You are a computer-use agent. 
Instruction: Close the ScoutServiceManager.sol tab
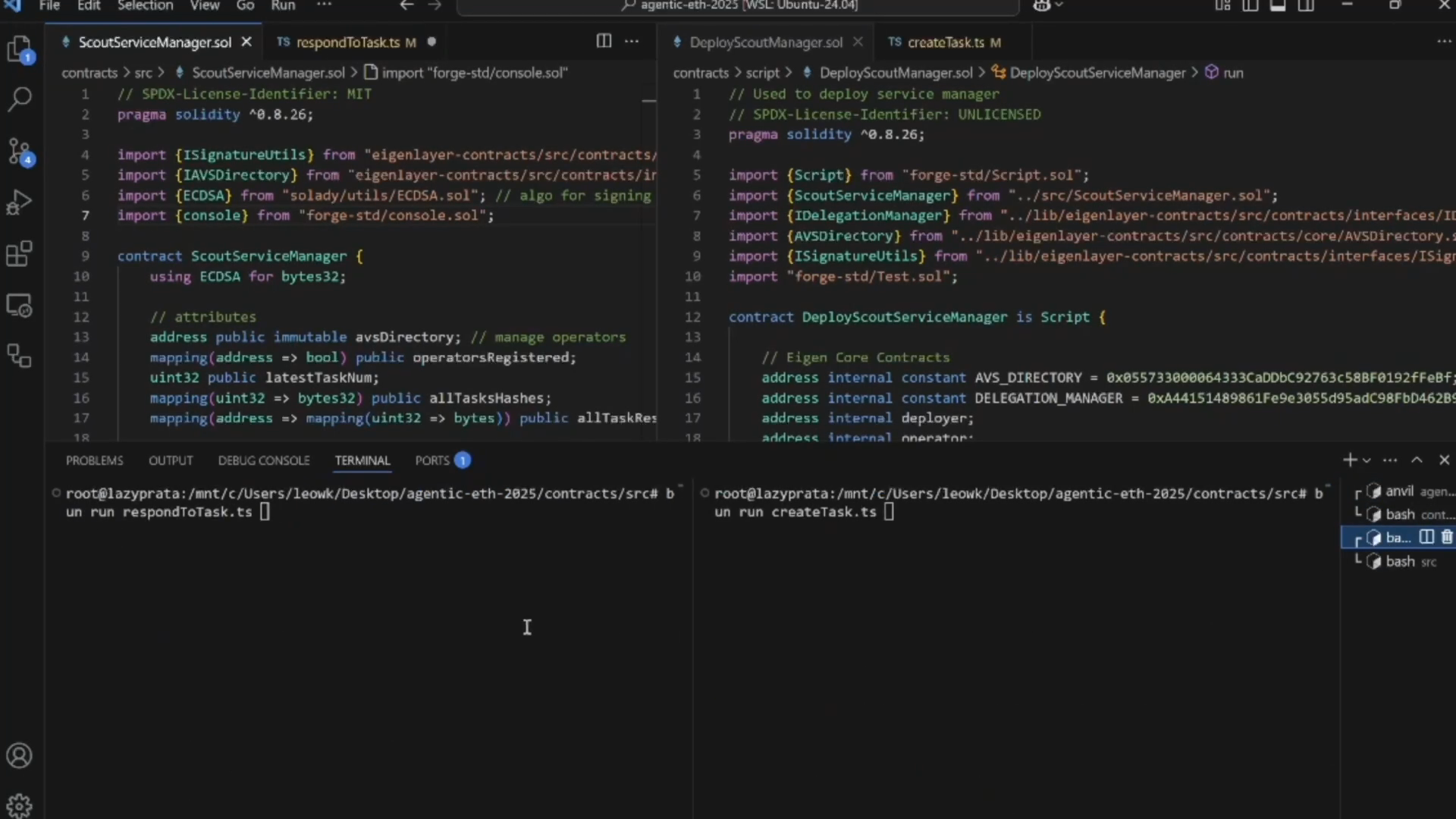(x=246, y=42)
